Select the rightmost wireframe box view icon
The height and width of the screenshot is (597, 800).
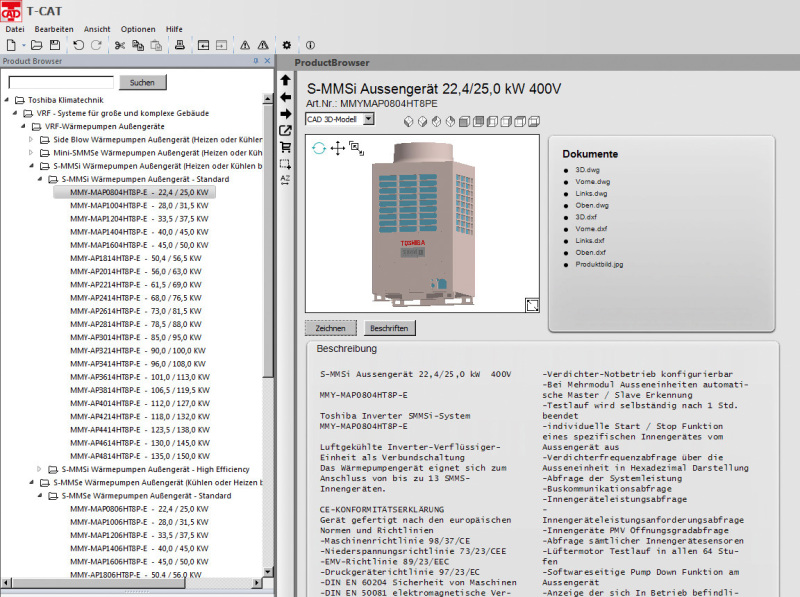pyautogui.click(x=534, y=121)
